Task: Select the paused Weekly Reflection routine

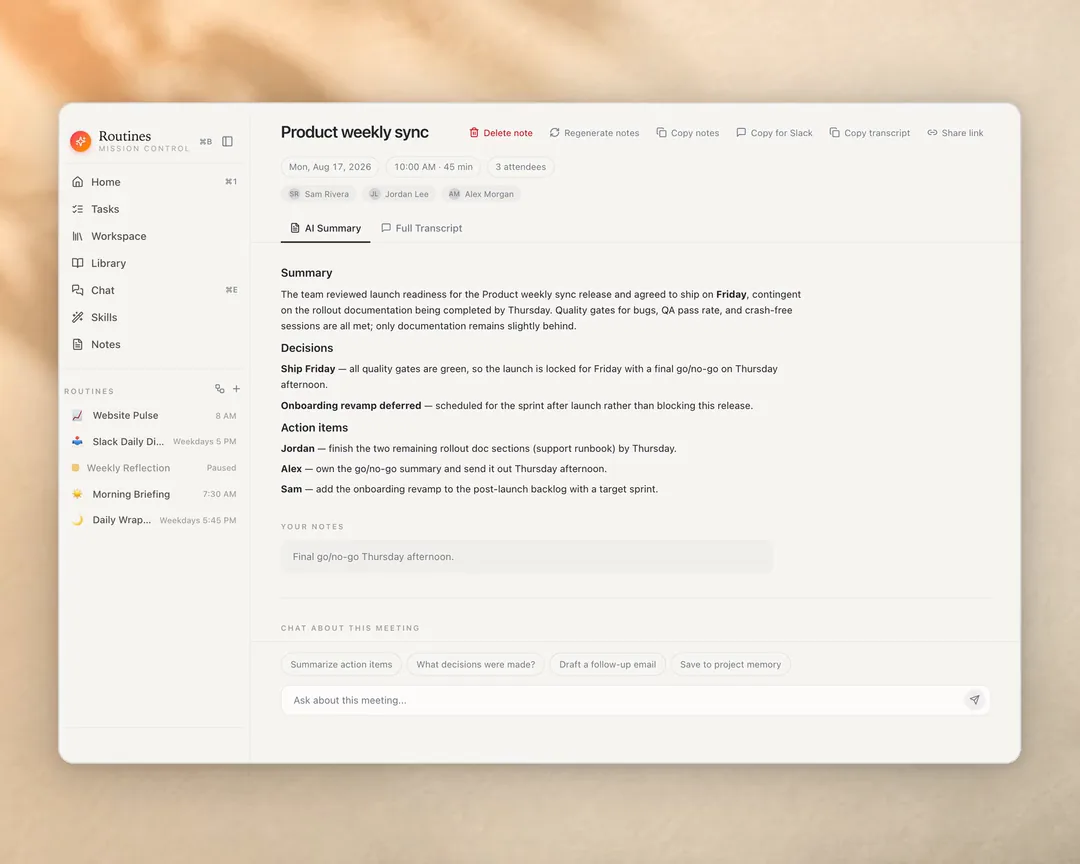Action: pos(154,468)
